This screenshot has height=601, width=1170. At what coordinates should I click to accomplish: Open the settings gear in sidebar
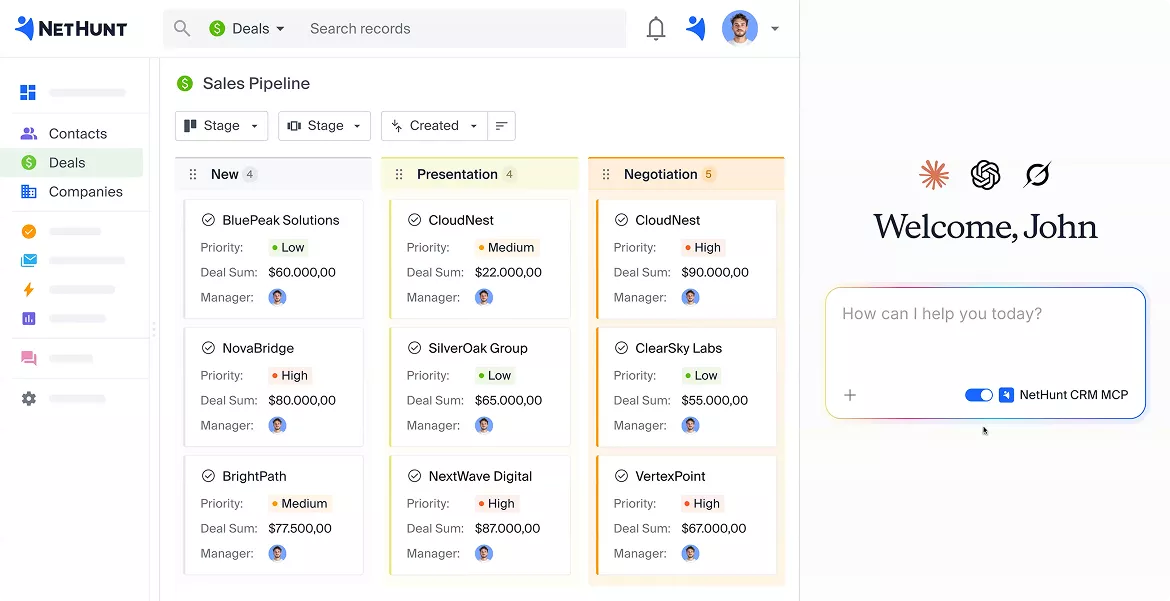pyautogui.click(x=28, y=399)
